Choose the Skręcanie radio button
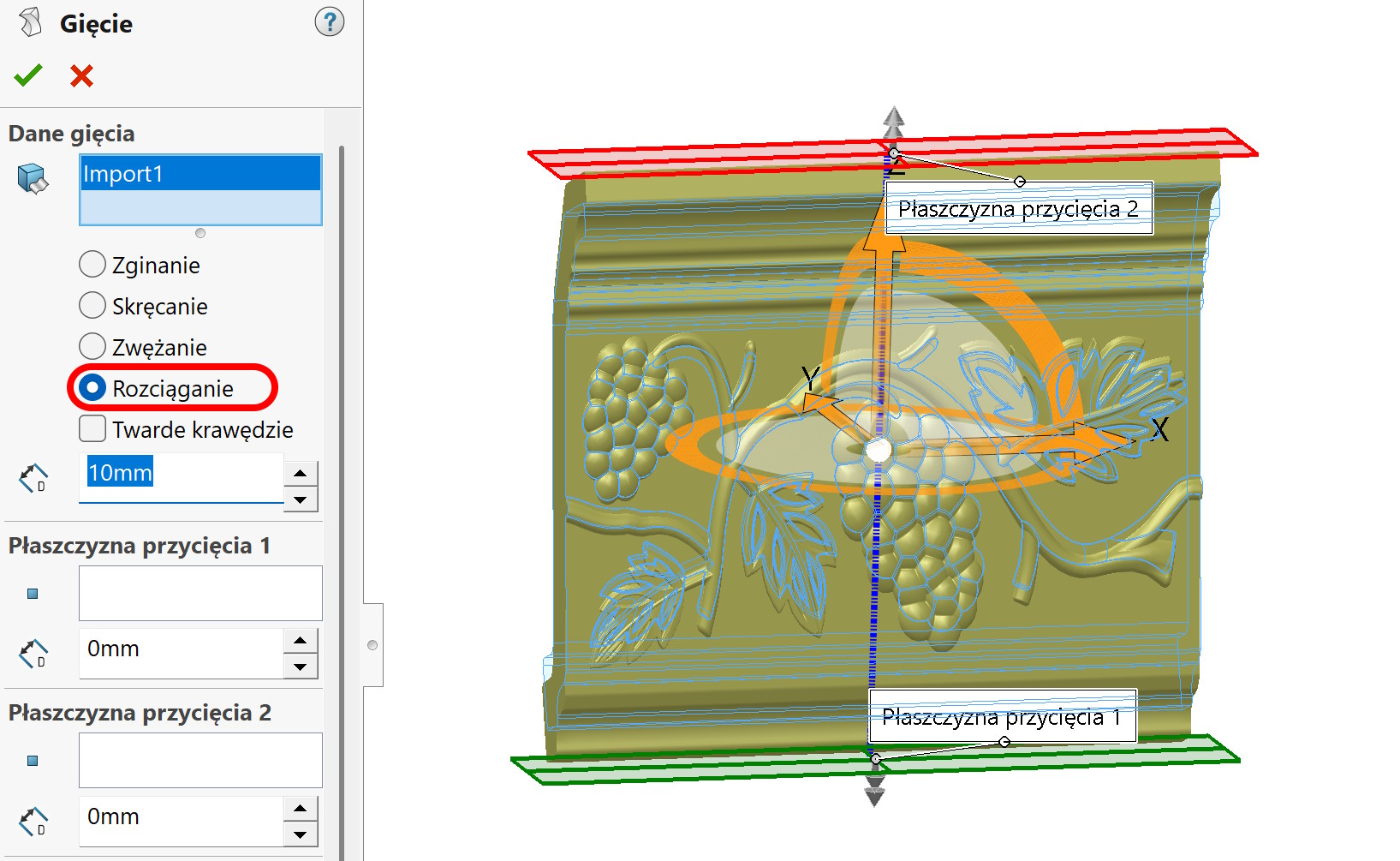This screenshot has width=1400, height=861. [x=92, y=306]
